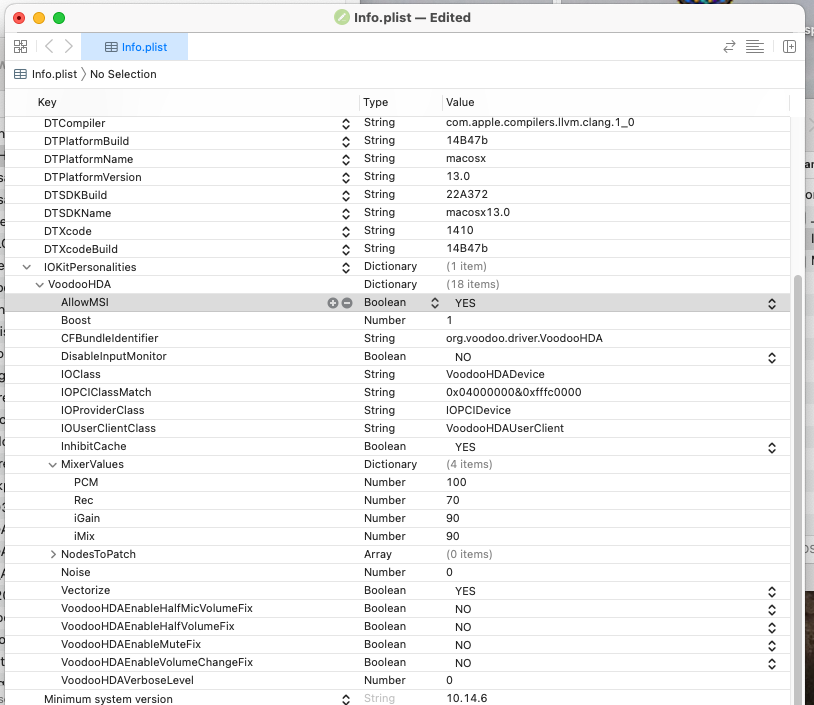Click the Value column header
Viewport: 814px width, 705px height.
coord(460,102)
